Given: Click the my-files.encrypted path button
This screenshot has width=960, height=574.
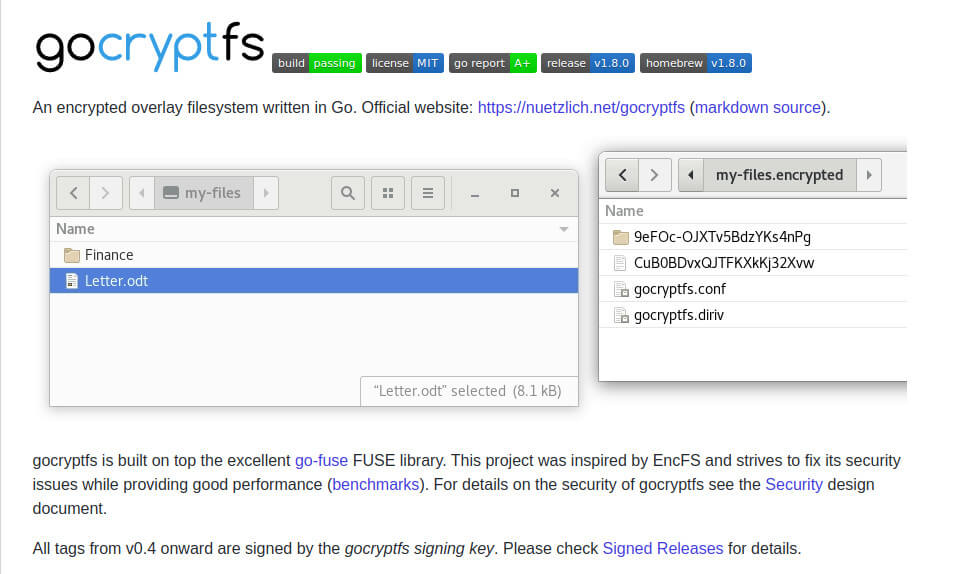Looking at the screenshot, I should coord(779,175).
